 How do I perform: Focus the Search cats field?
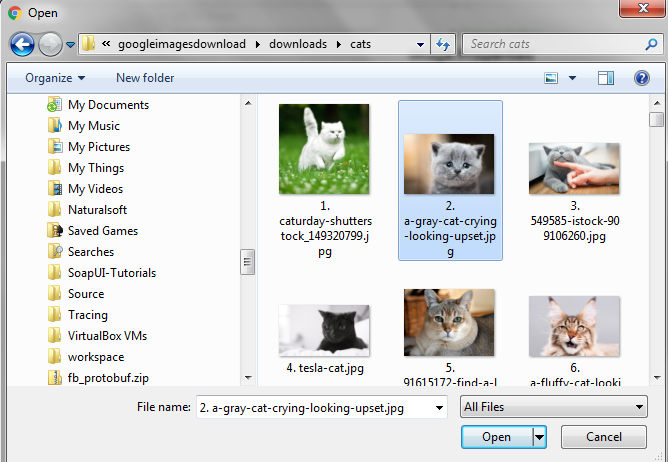coord(556,44)
